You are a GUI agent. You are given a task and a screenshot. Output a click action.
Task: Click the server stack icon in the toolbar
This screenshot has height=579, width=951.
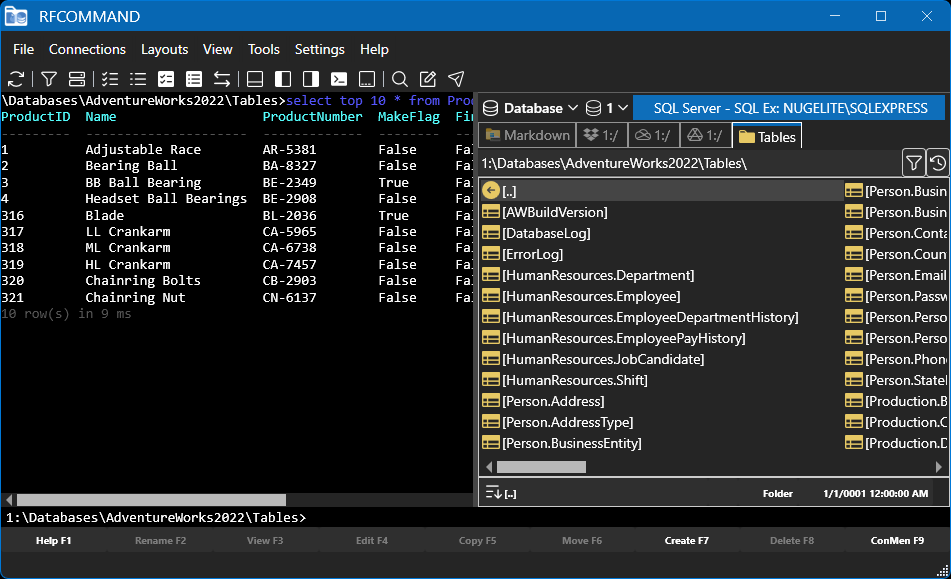(77, 79)
